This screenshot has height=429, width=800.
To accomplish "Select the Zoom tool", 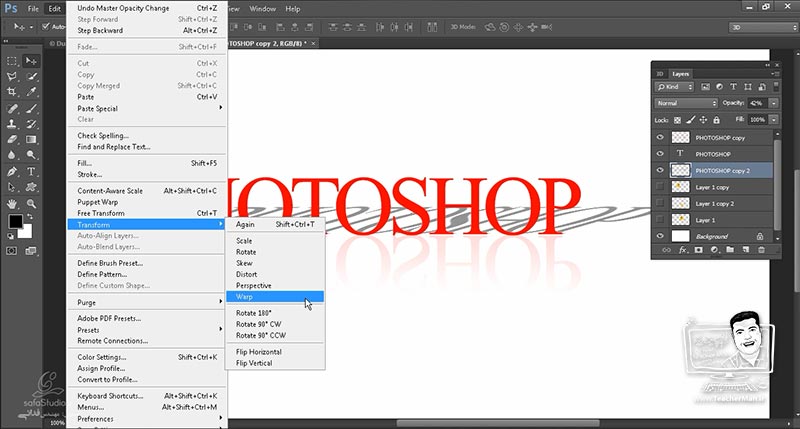I will point(31,204).
